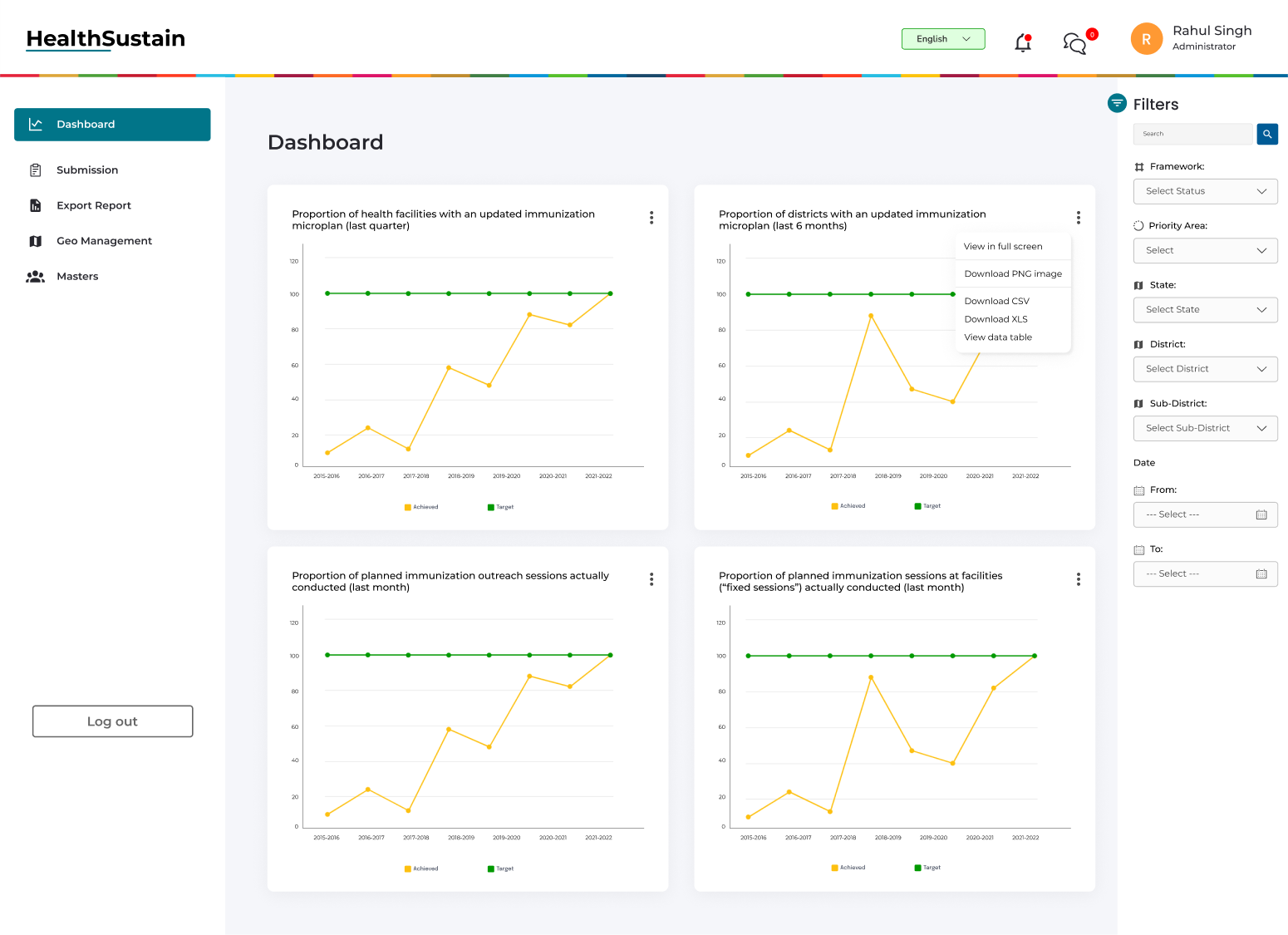Click the calendar icon in From date field

point(1261,514)
